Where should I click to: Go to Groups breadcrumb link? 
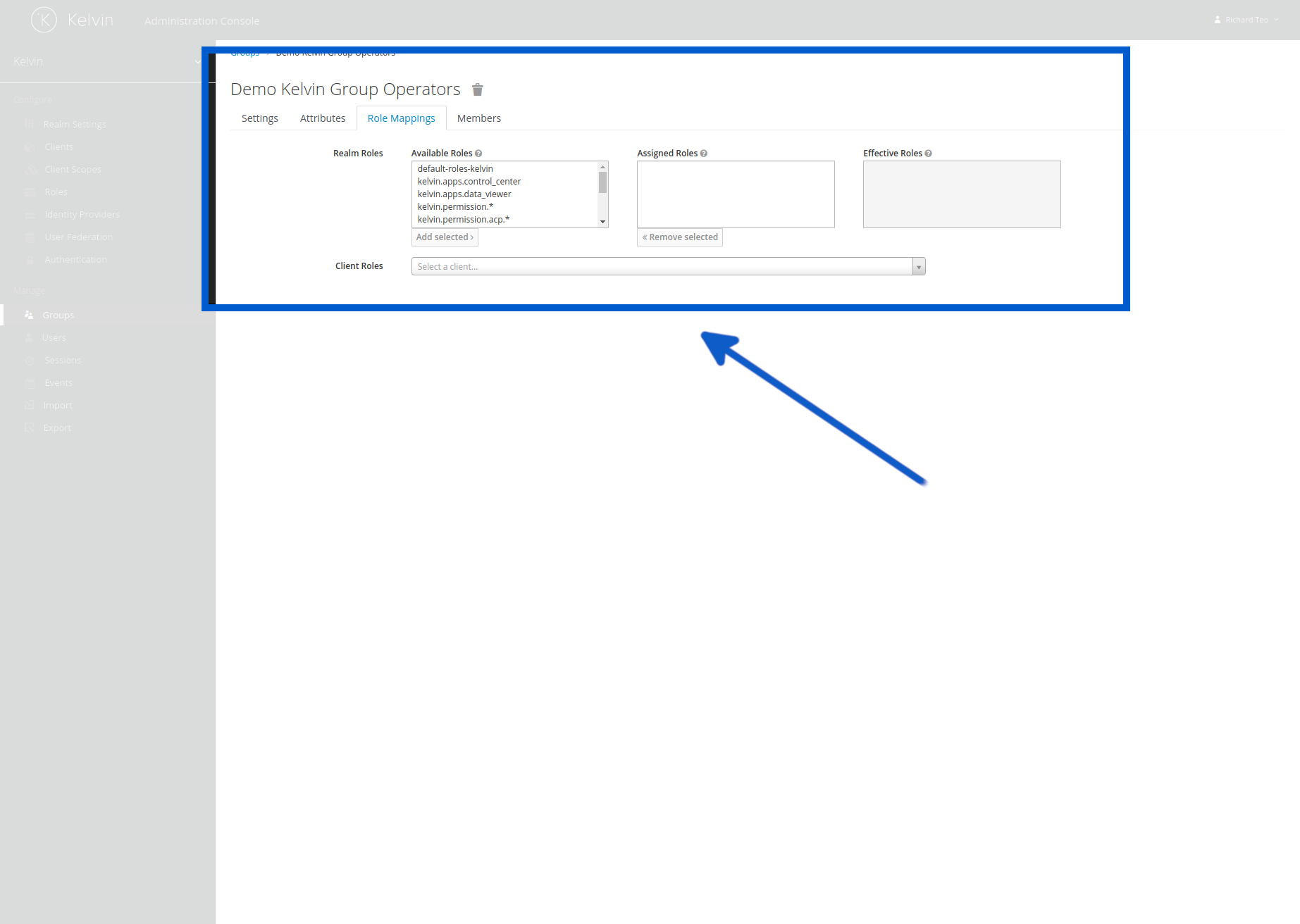[x=245, y=54]
